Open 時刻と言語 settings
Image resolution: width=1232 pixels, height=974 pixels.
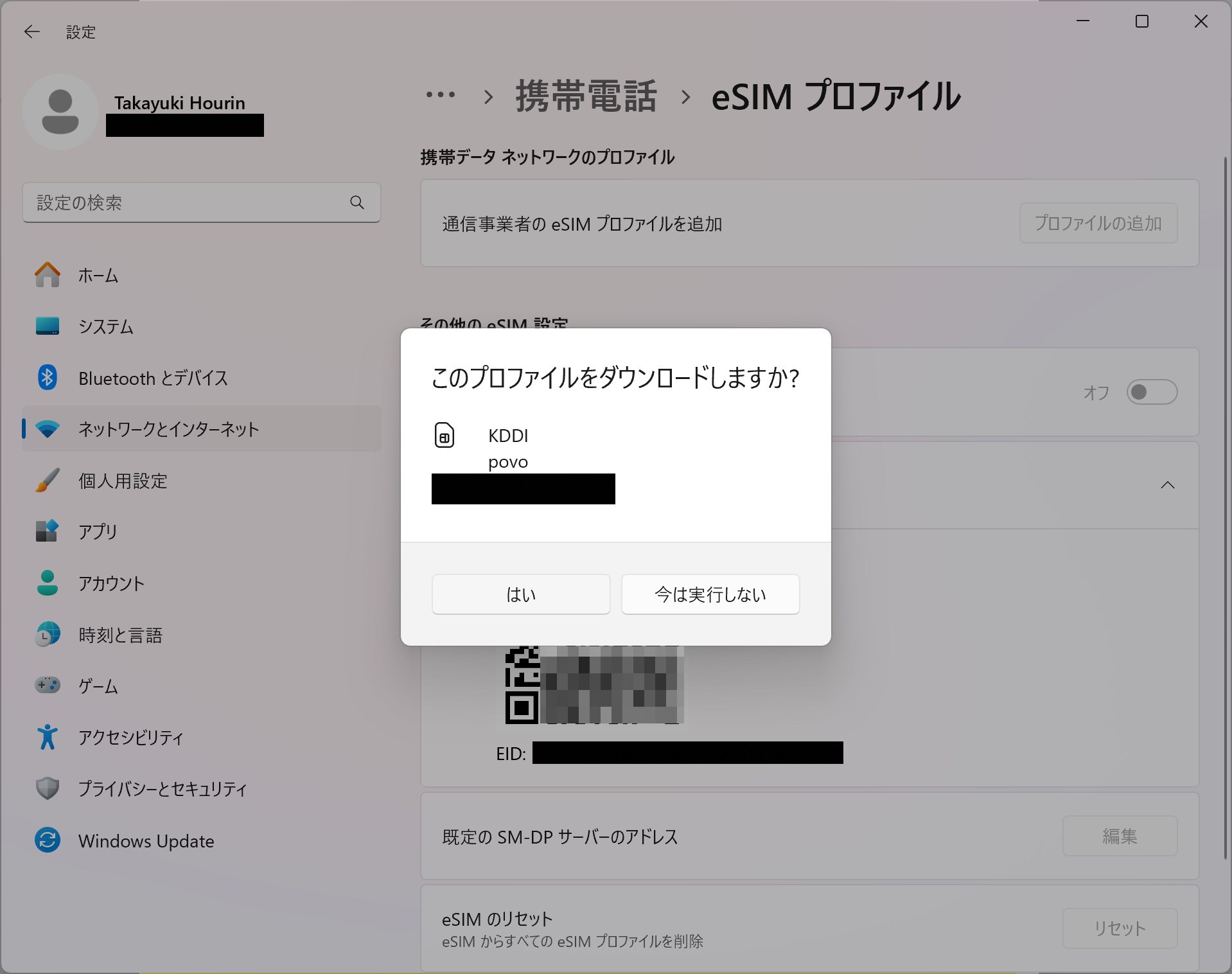pyautogui.click(x=201, y=634)
